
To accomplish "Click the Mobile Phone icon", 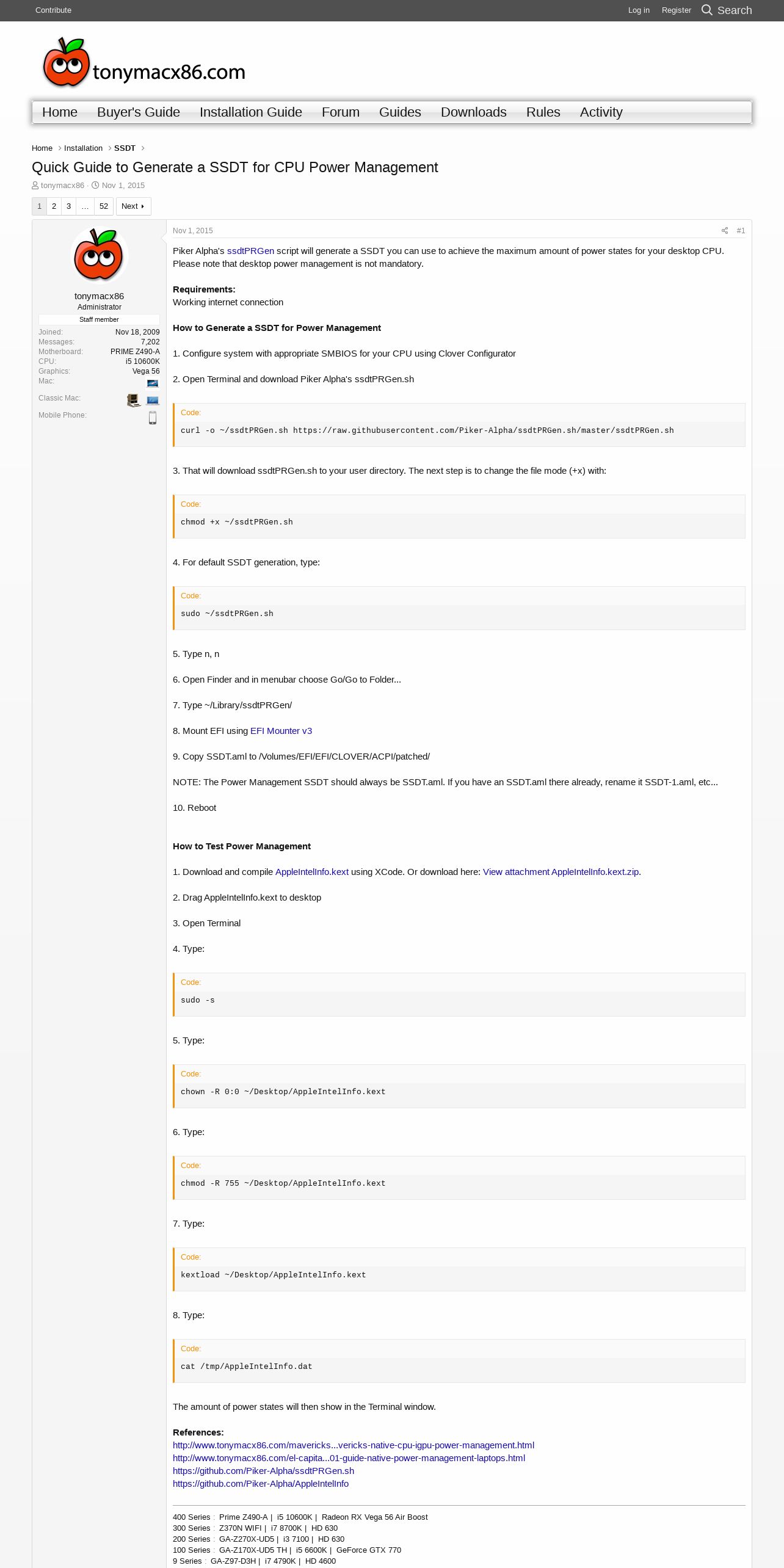I will pyautogui.click(x=153, y=418).
